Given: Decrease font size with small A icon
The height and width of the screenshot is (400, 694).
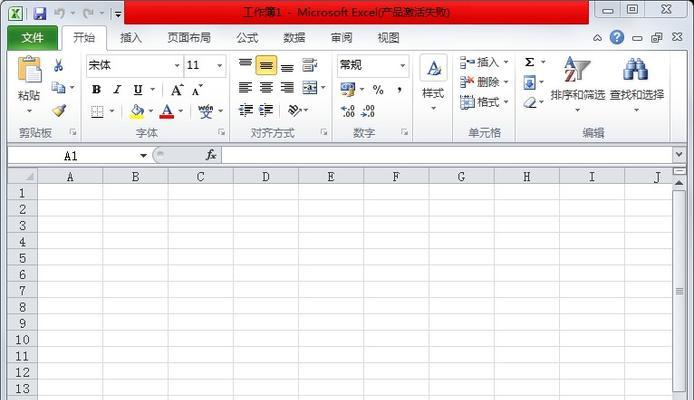Looking at the screenshot, I should (x=197, y=90).
